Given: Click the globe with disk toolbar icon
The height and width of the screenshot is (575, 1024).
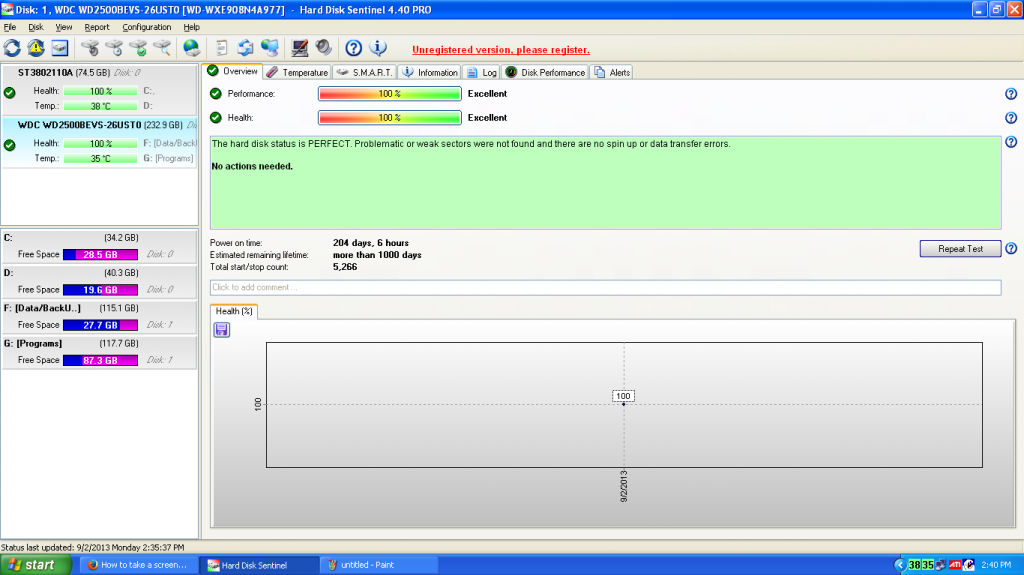Looking at the screenshot, I should (x=191, y=48).
